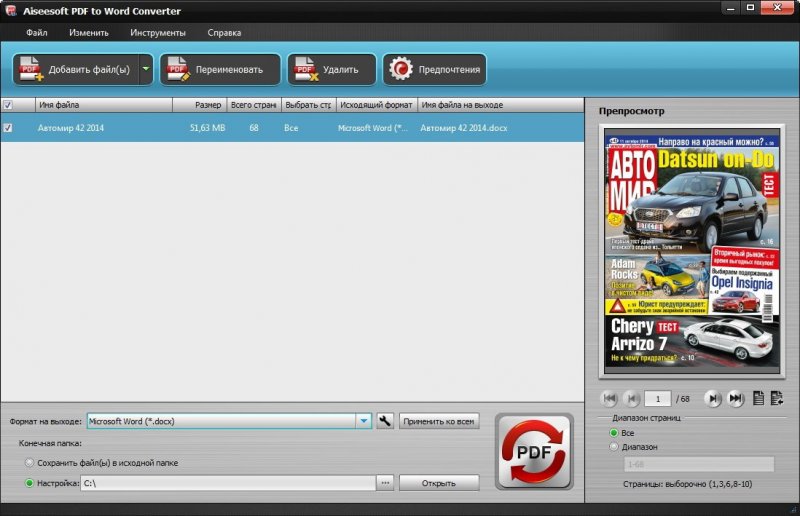Screen dimensions: 800x516
Task: Click the magazine cover preview thumbnail
Action: point(691,251)
